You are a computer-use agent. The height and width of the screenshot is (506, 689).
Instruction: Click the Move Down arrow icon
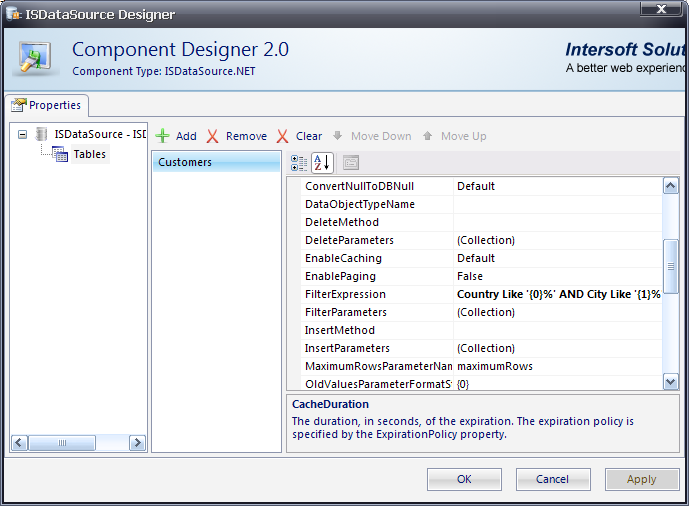tap(337, 135)
